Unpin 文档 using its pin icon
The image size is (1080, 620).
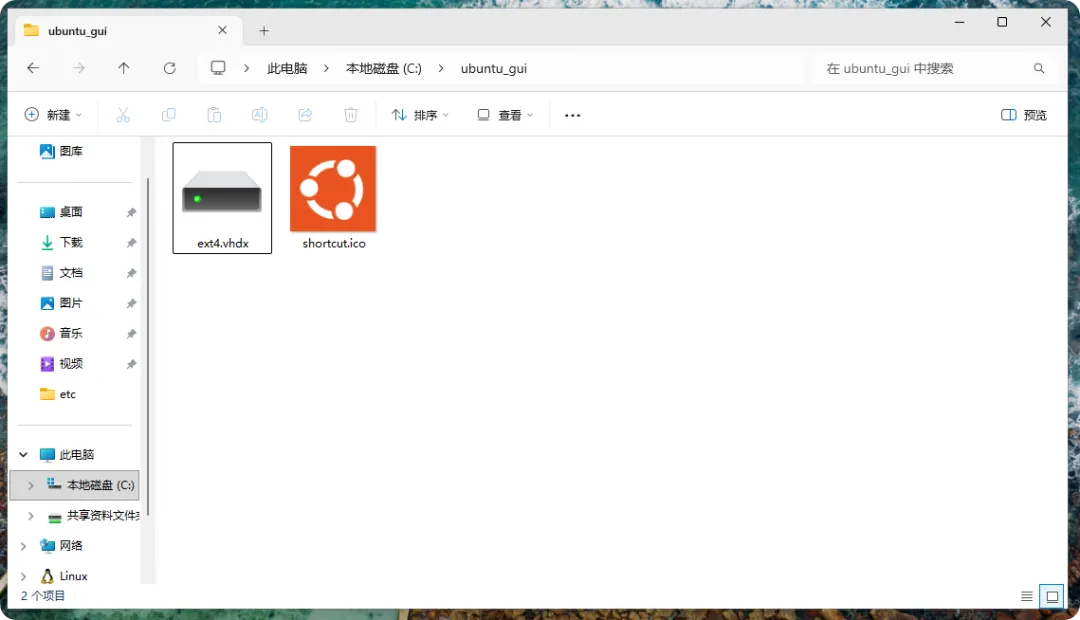point(131,273)
